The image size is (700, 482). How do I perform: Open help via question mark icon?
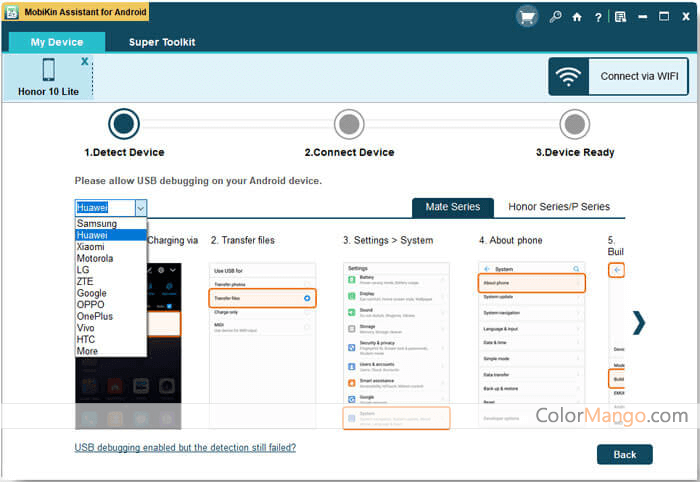pos(598,17)
